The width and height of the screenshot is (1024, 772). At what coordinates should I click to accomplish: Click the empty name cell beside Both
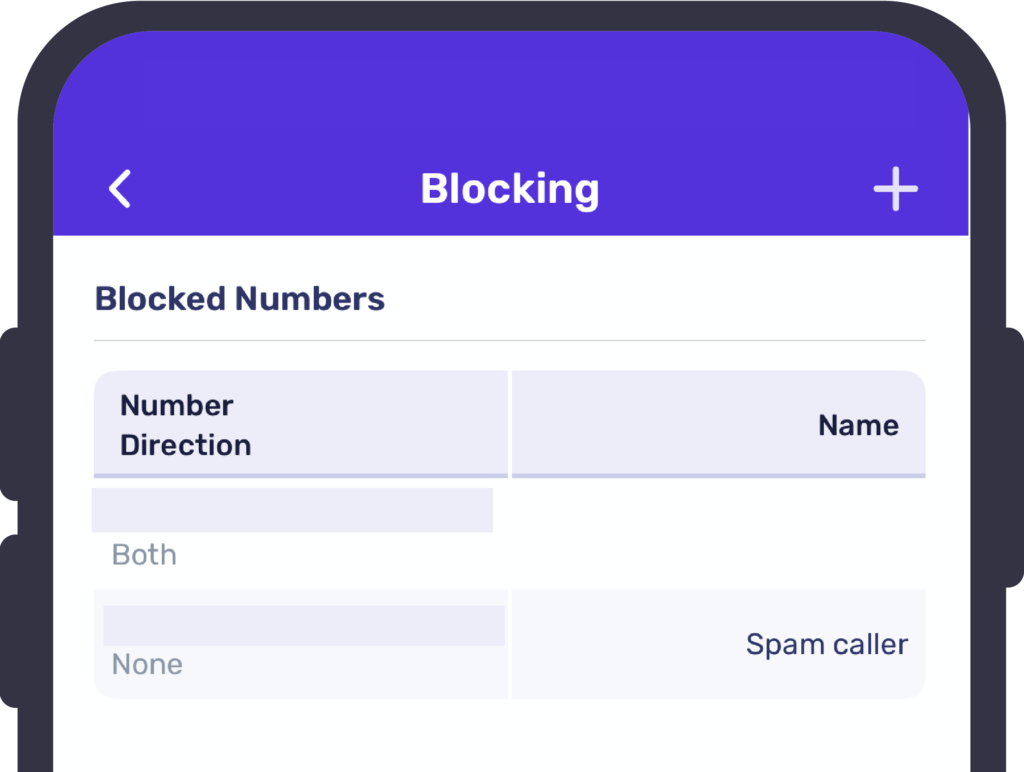(718, 532)
